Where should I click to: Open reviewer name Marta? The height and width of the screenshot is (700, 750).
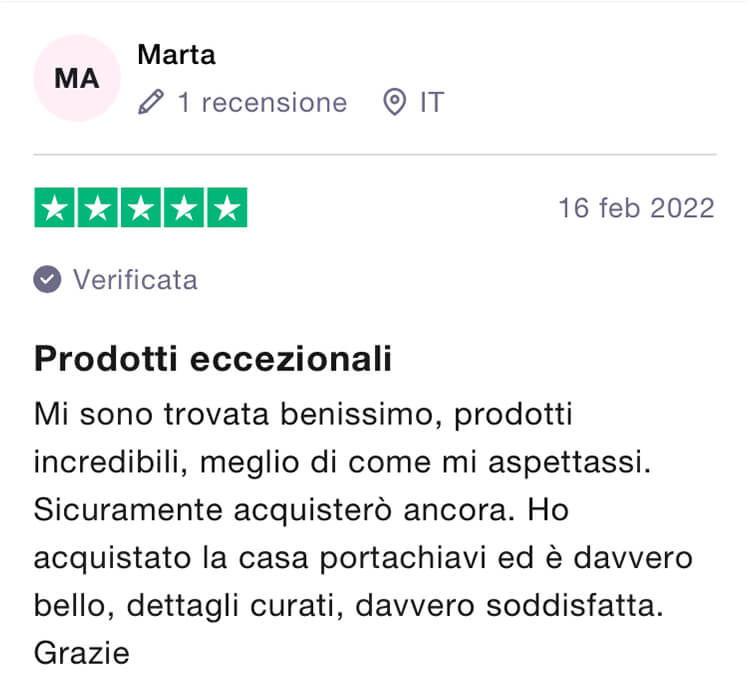point(176,55)
